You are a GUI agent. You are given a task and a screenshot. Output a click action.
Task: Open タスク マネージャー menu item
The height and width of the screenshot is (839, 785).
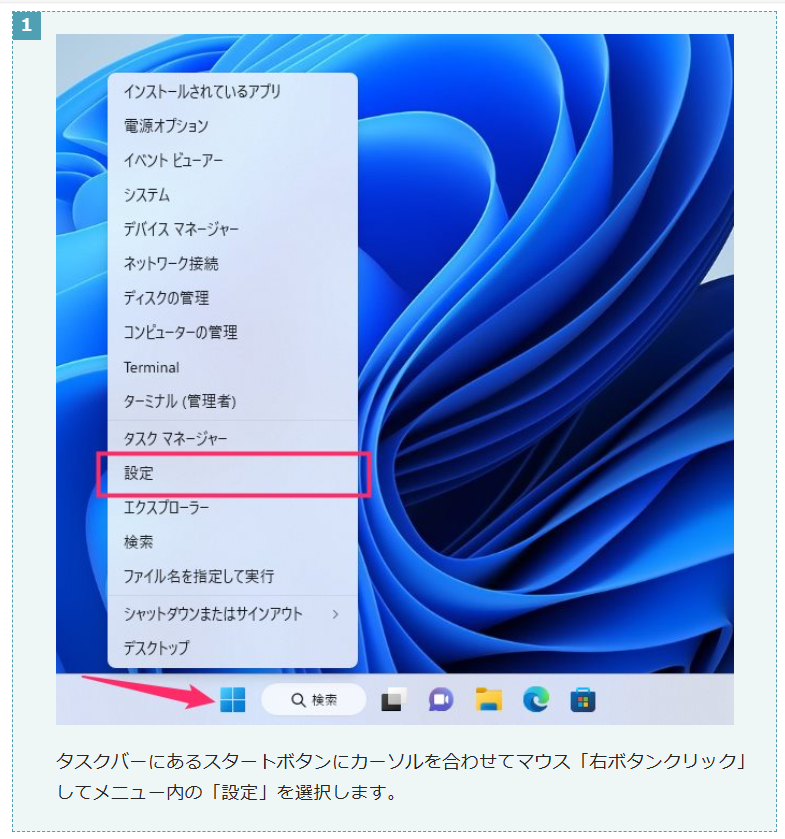(233, 439)
